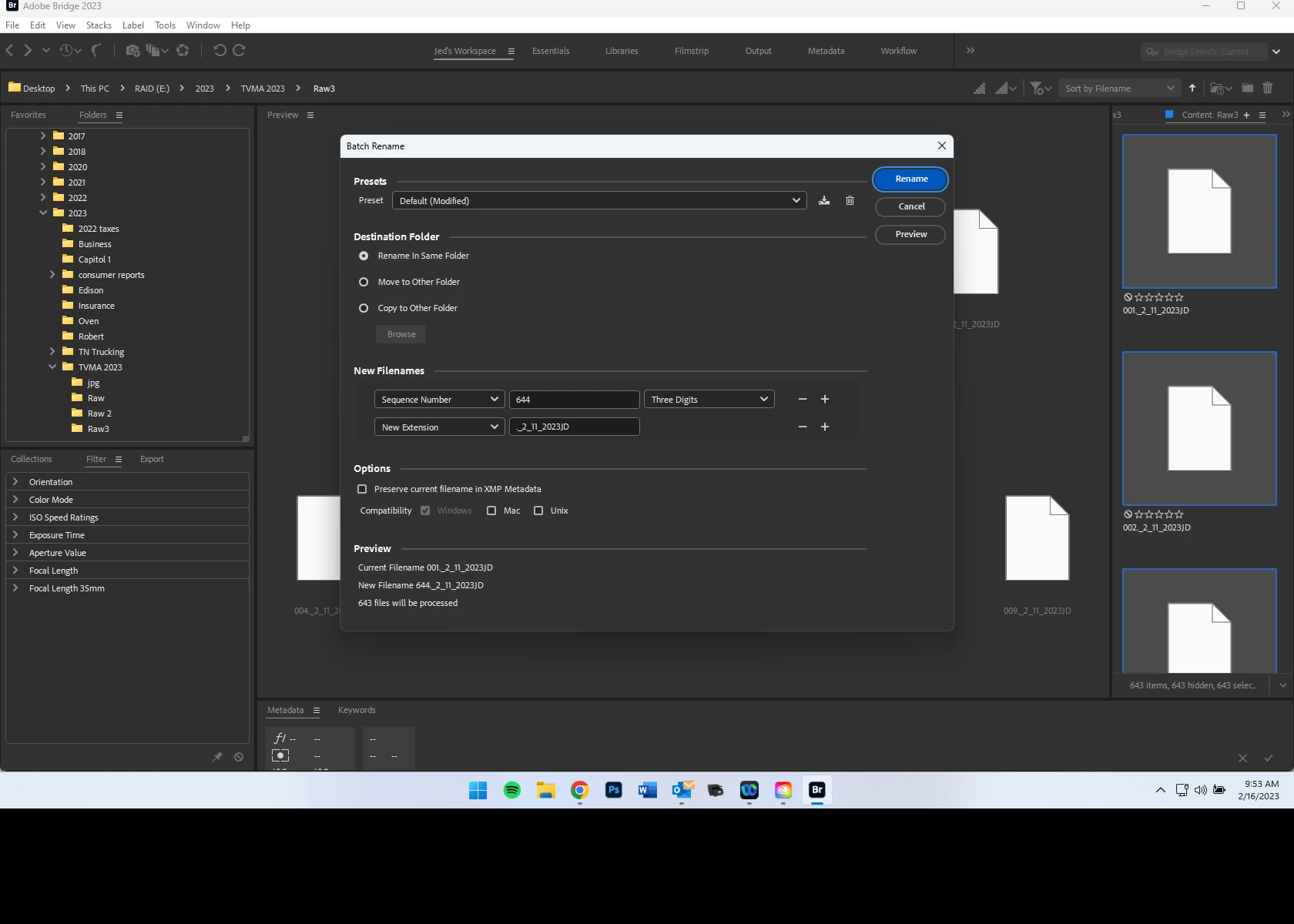
Task: Click the sequence number start field
Action: (x=574, y=400)
